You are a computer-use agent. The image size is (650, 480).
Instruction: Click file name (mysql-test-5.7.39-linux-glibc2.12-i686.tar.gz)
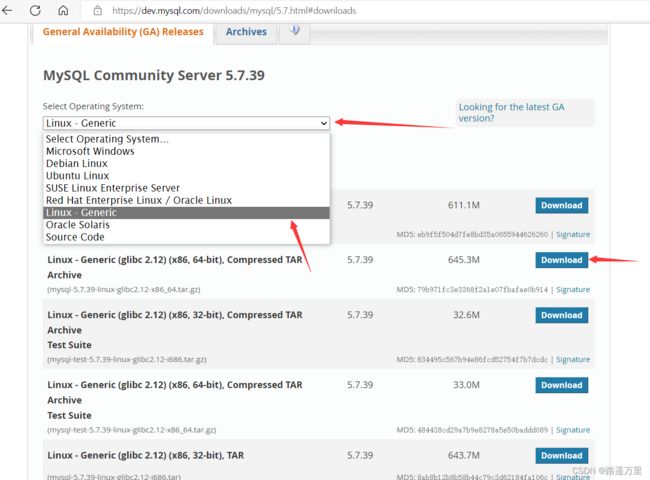[x=127, y=360]
